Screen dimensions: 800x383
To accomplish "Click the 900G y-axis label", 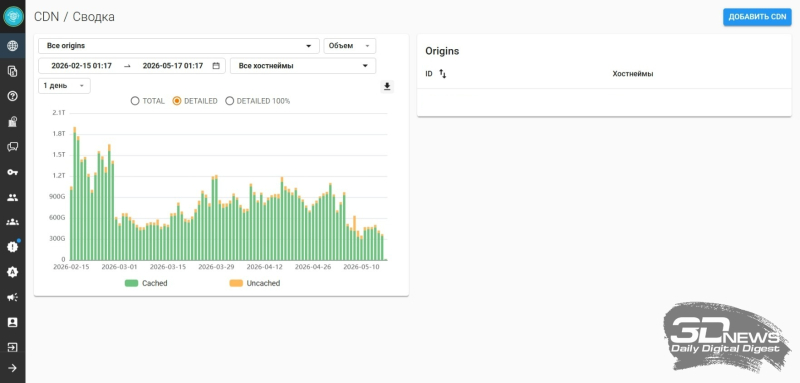I will pyautogui.click(x=57, y=196).
